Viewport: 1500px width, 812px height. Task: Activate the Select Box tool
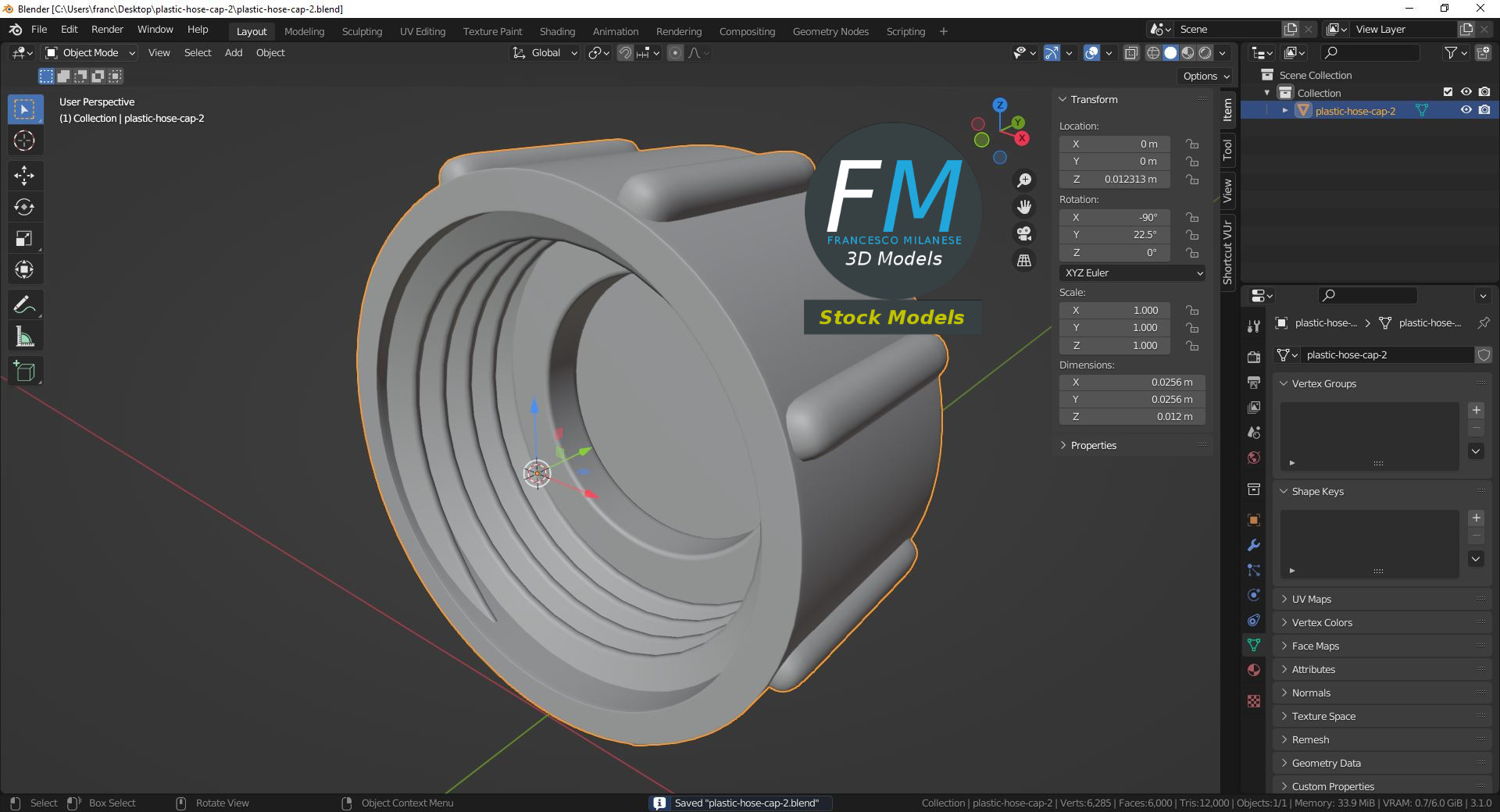pos(24,109)
